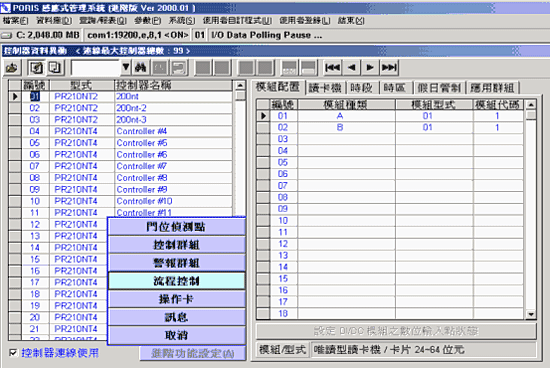Image resolution: width=550 pixels, height=368 pixels.
Task: Switch to the 假日管制 tab
Action: click(439, 88)
